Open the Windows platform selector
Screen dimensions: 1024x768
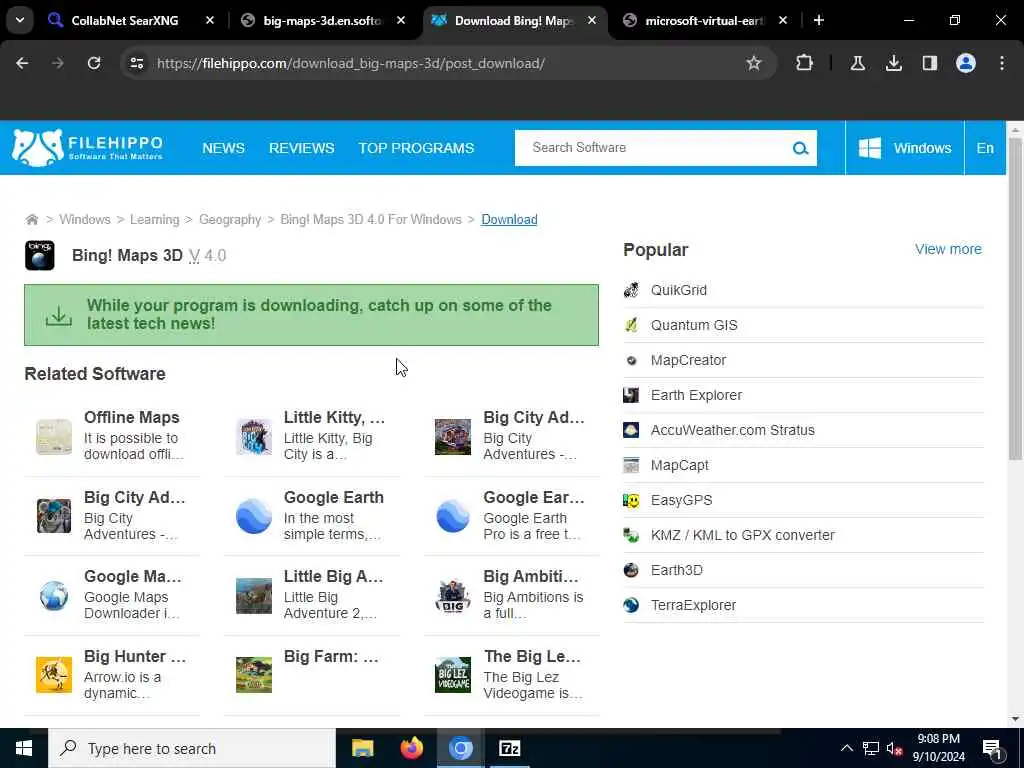coord(904,148)
